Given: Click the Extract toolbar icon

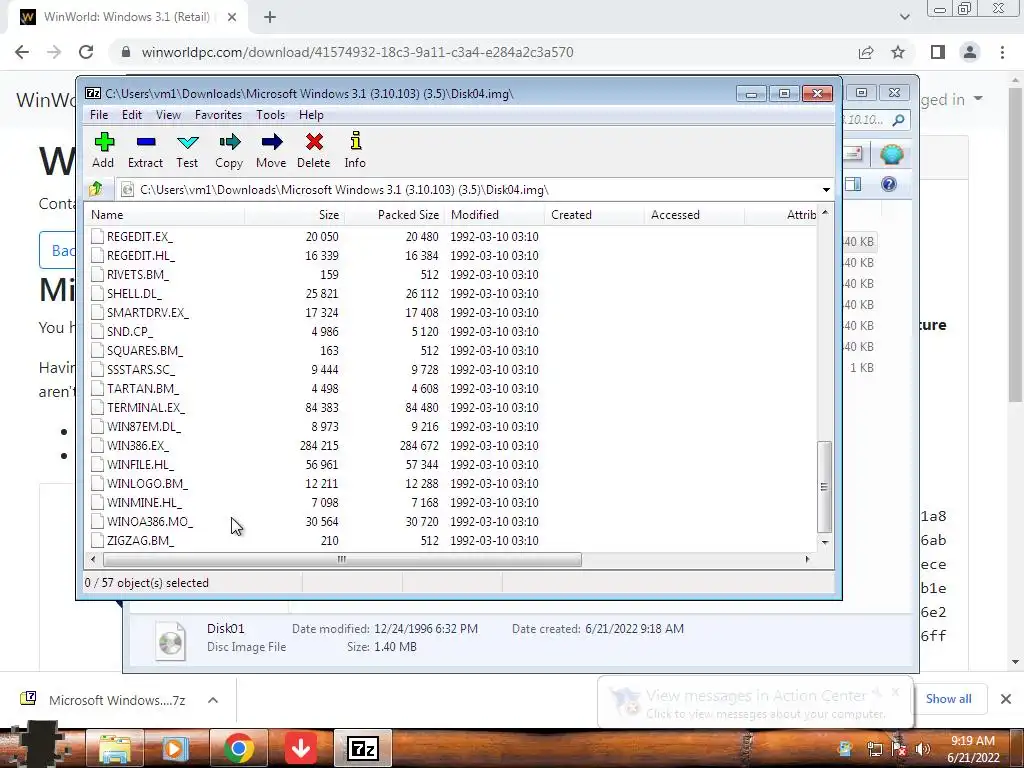Looking at the screenshot, I should click(x=146, y=142).
